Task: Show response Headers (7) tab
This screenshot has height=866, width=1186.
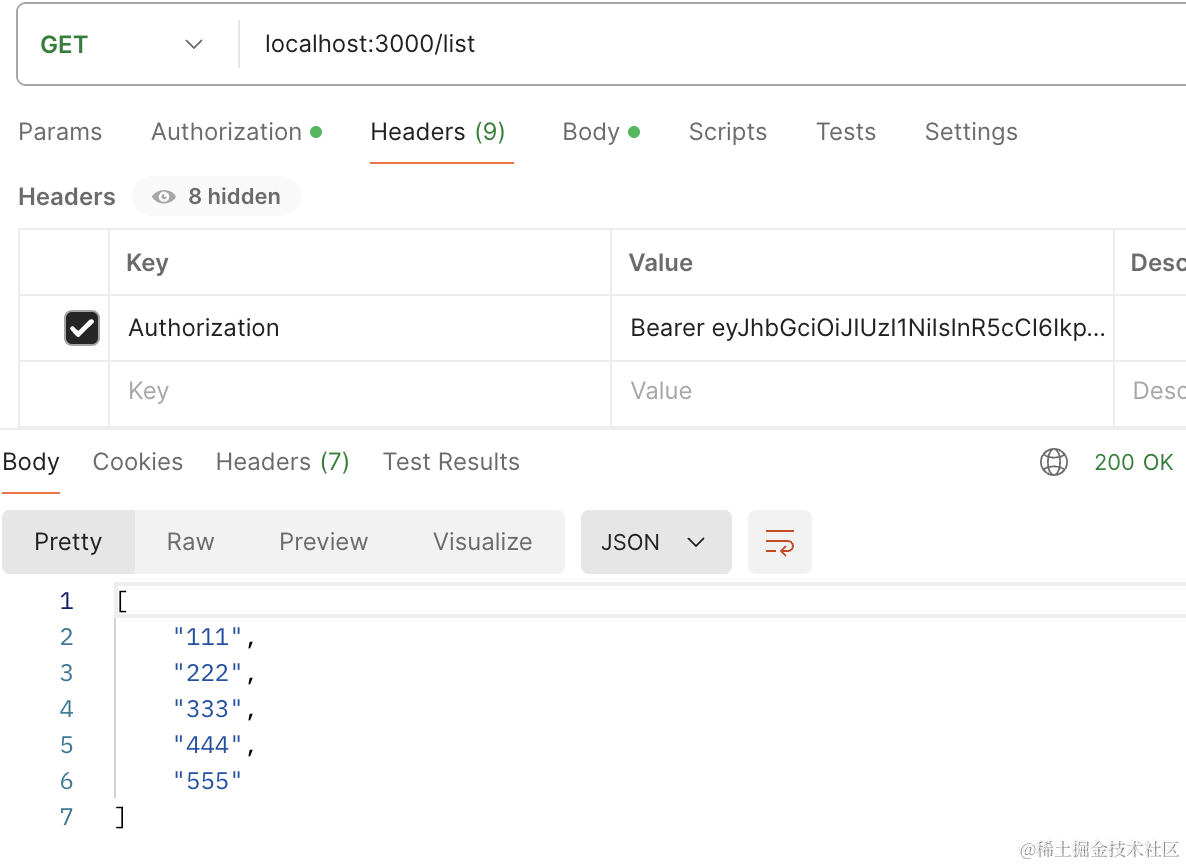Action: [x=282, y=462]
